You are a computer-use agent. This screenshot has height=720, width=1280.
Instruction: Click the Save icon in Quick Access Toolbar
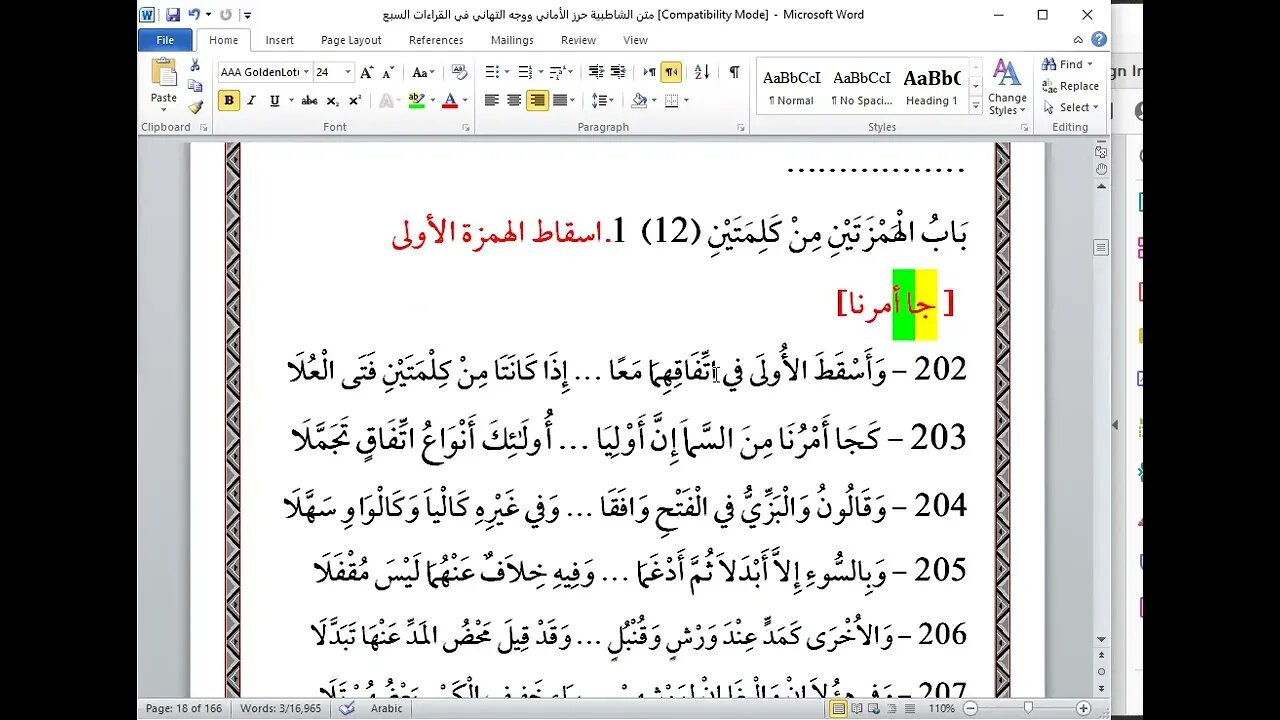click(173, 15)
